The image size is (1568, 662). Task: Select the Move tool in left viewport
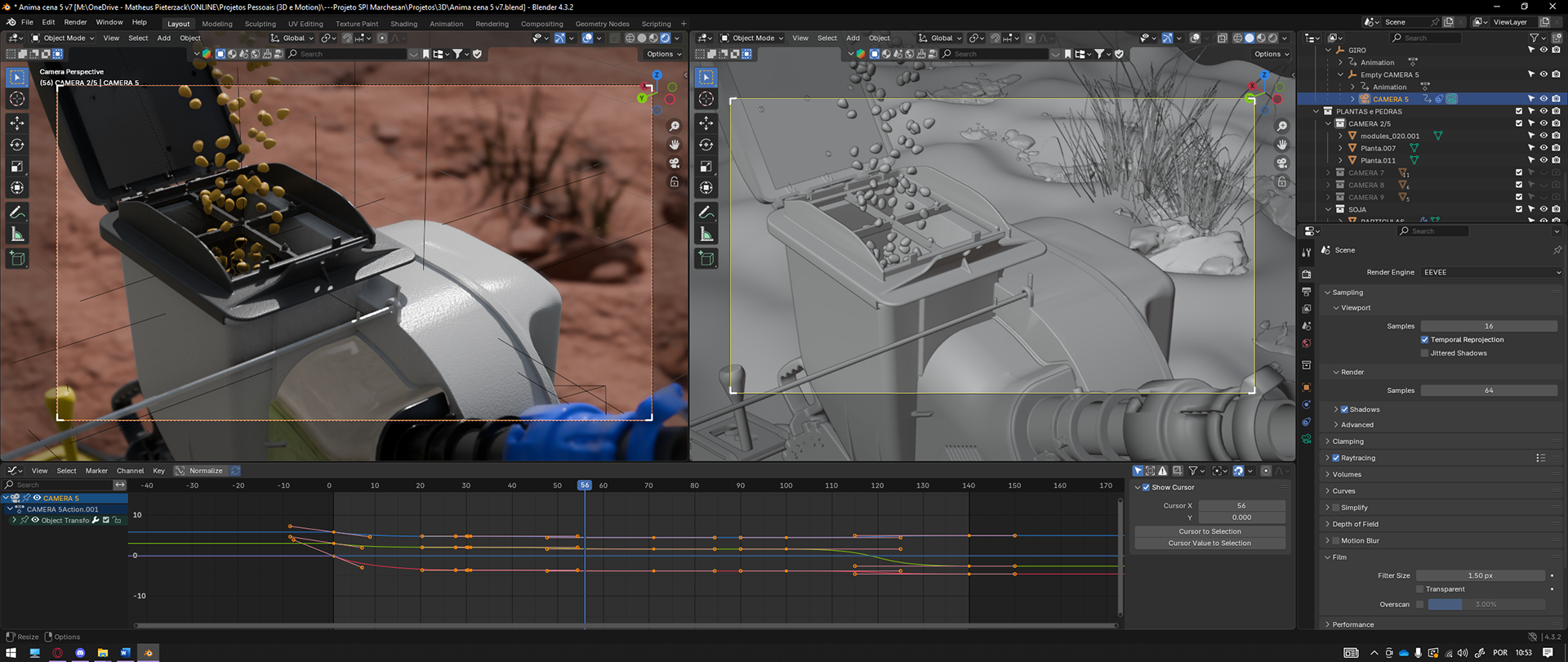pos(17,123)
